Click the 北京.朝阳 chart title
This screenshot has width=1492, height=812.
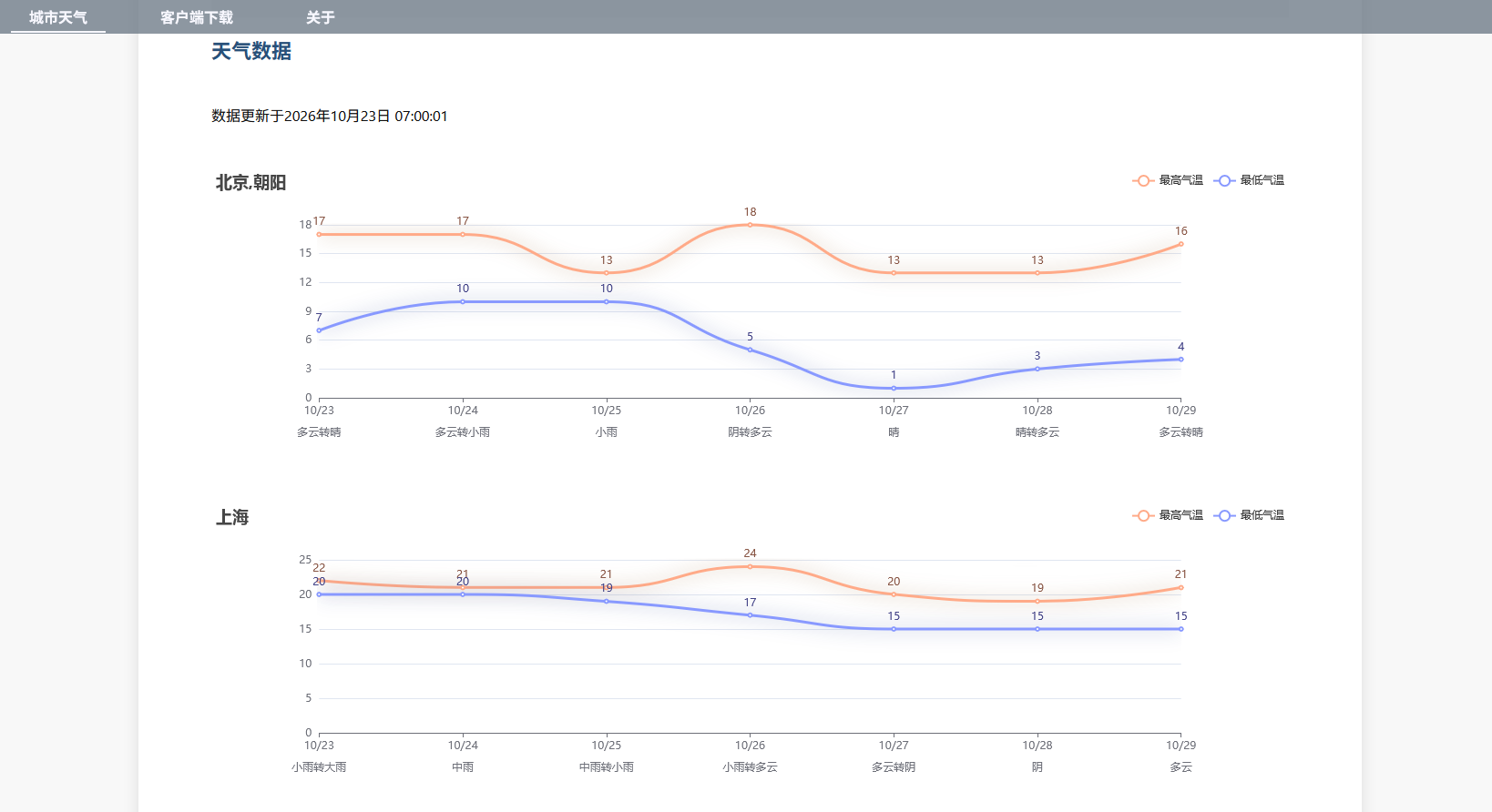(251, 183)
